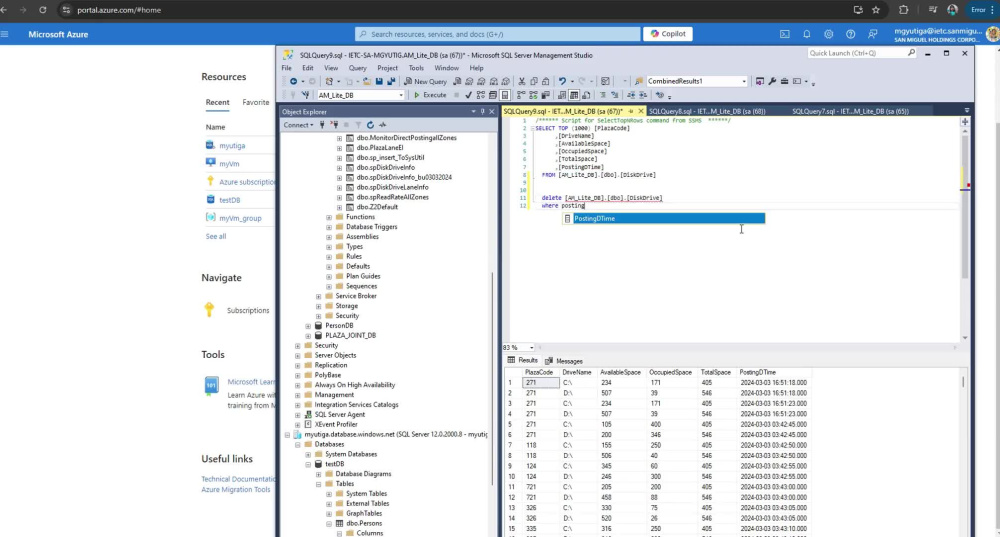Click the browser extensions puzzle icon

[x=903, y=10]
